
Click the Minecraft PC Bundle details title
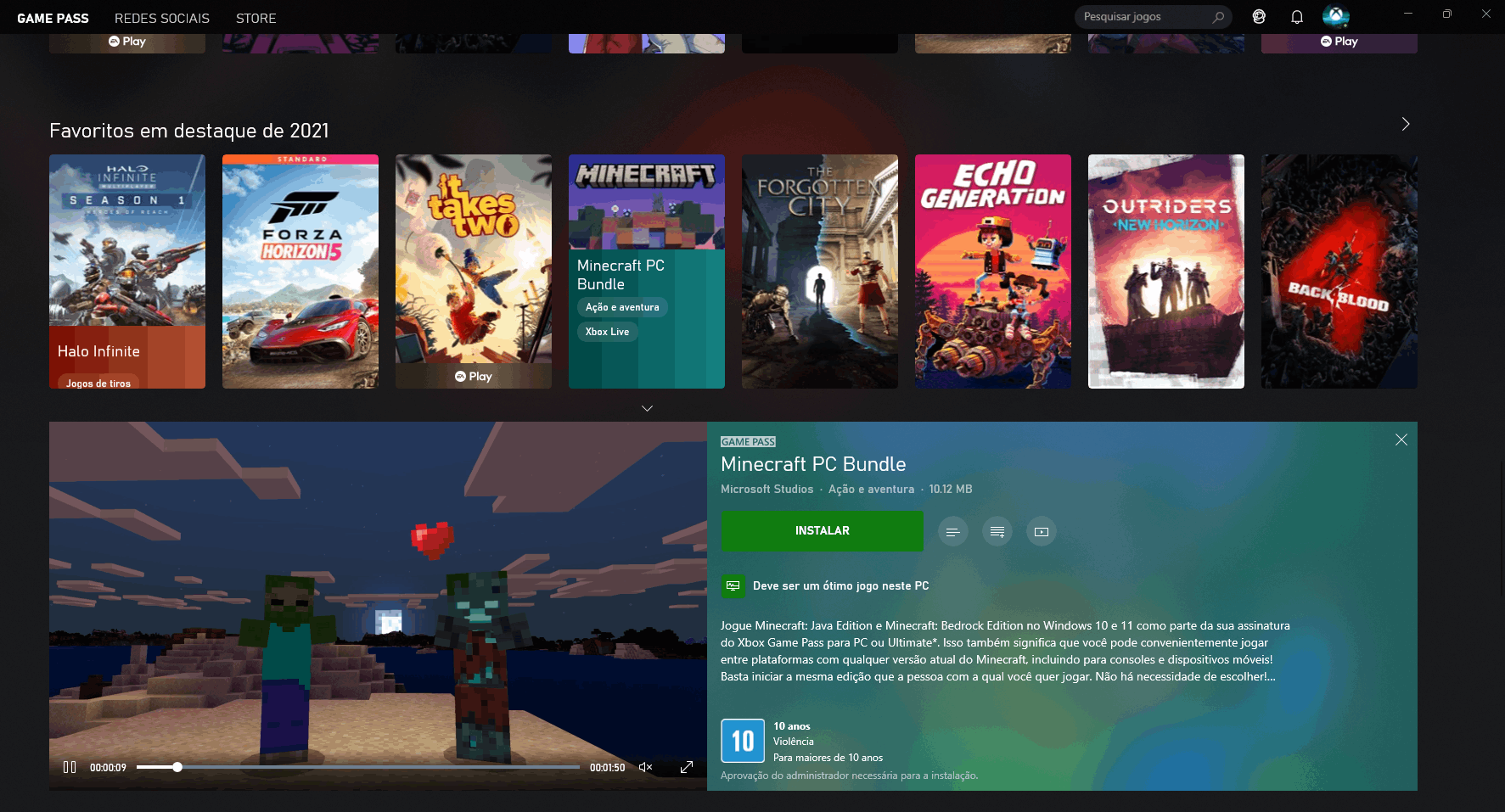tap(813, 464)
